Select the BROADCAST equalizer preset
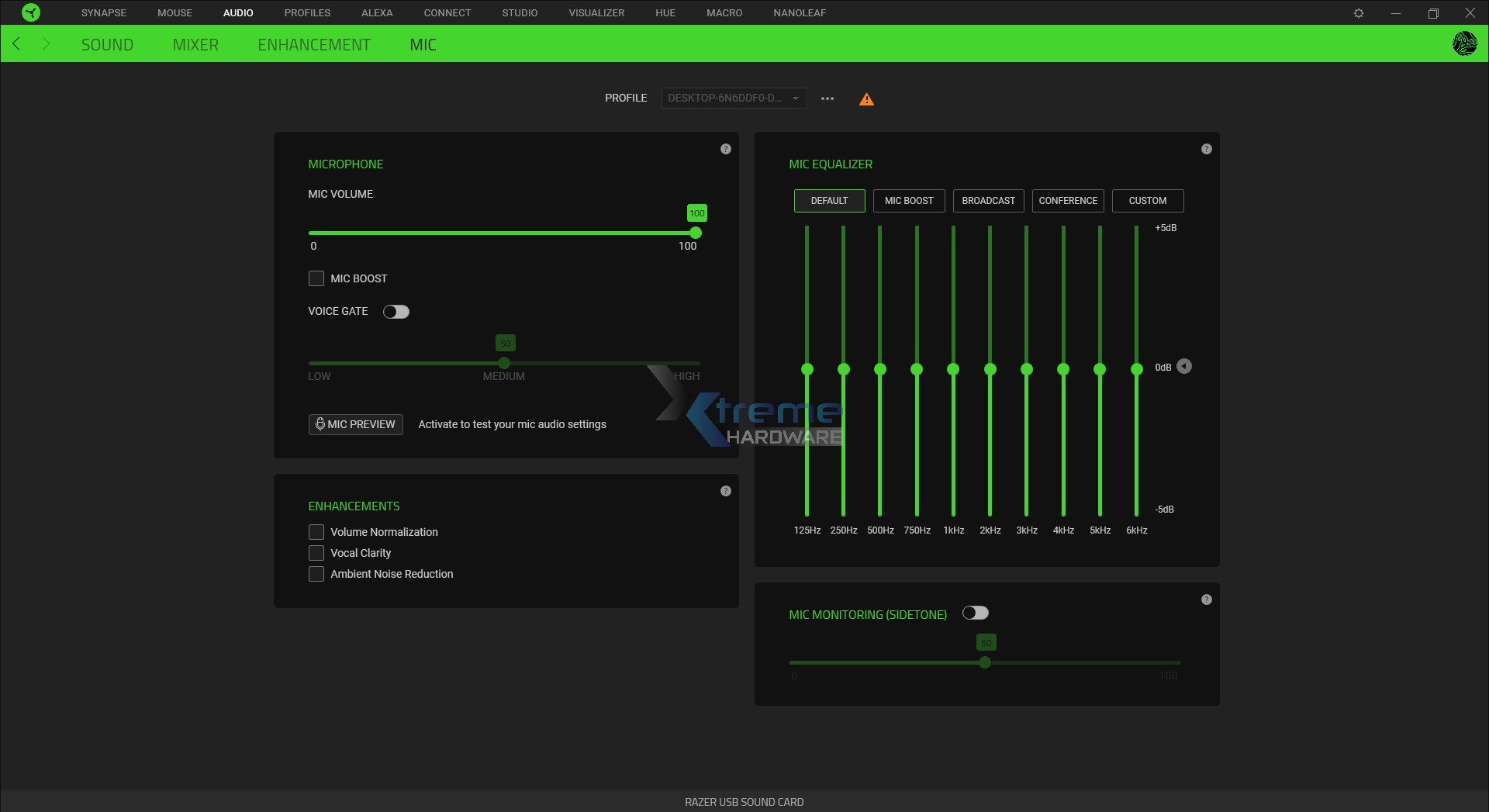The image size is (1489, 812). click(988, 201)
